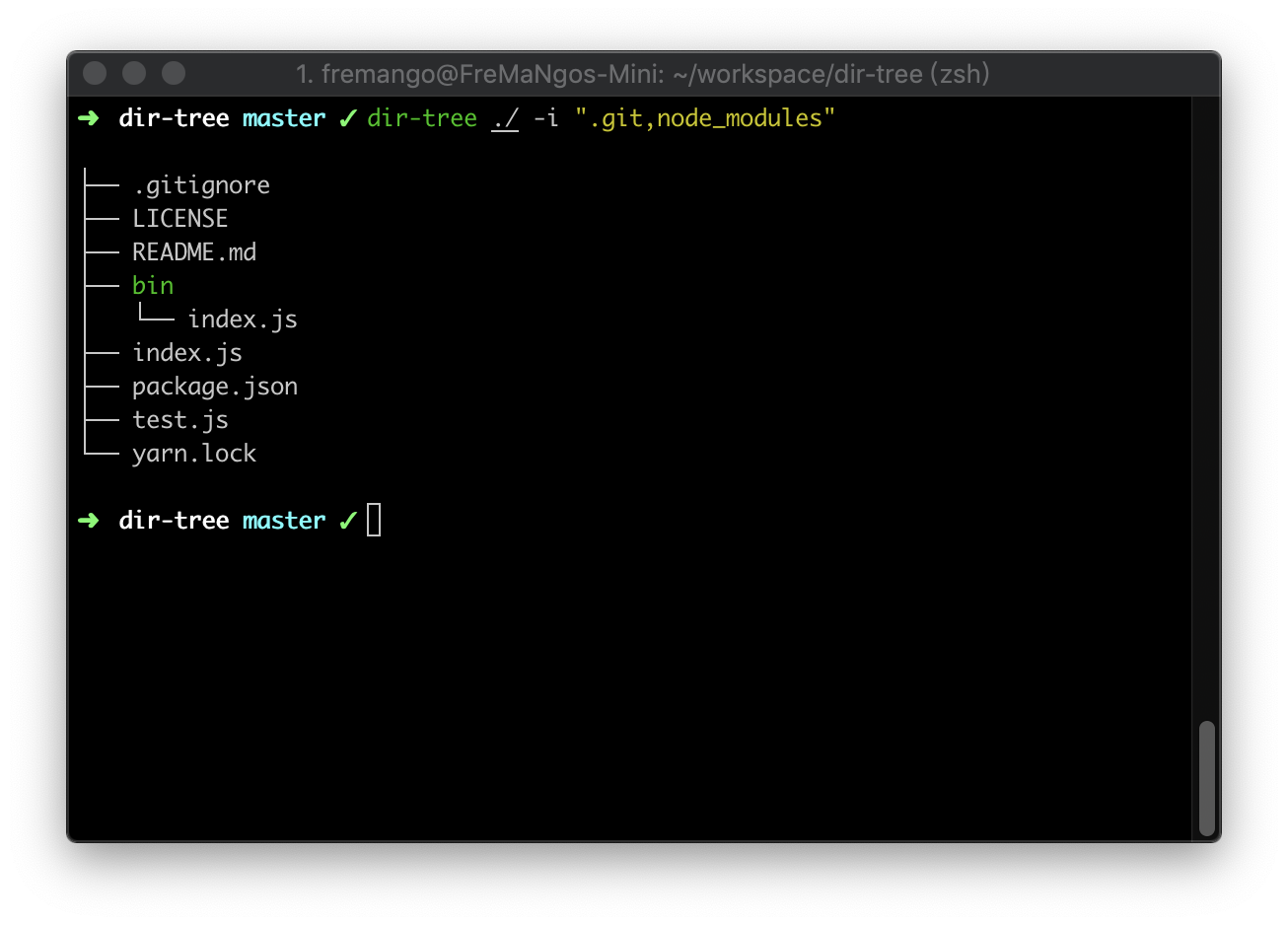Viewport: 1288px width, 925px height.
Task: Click the cursor block at the bottom prompt
Action: [x=374, y=520]
